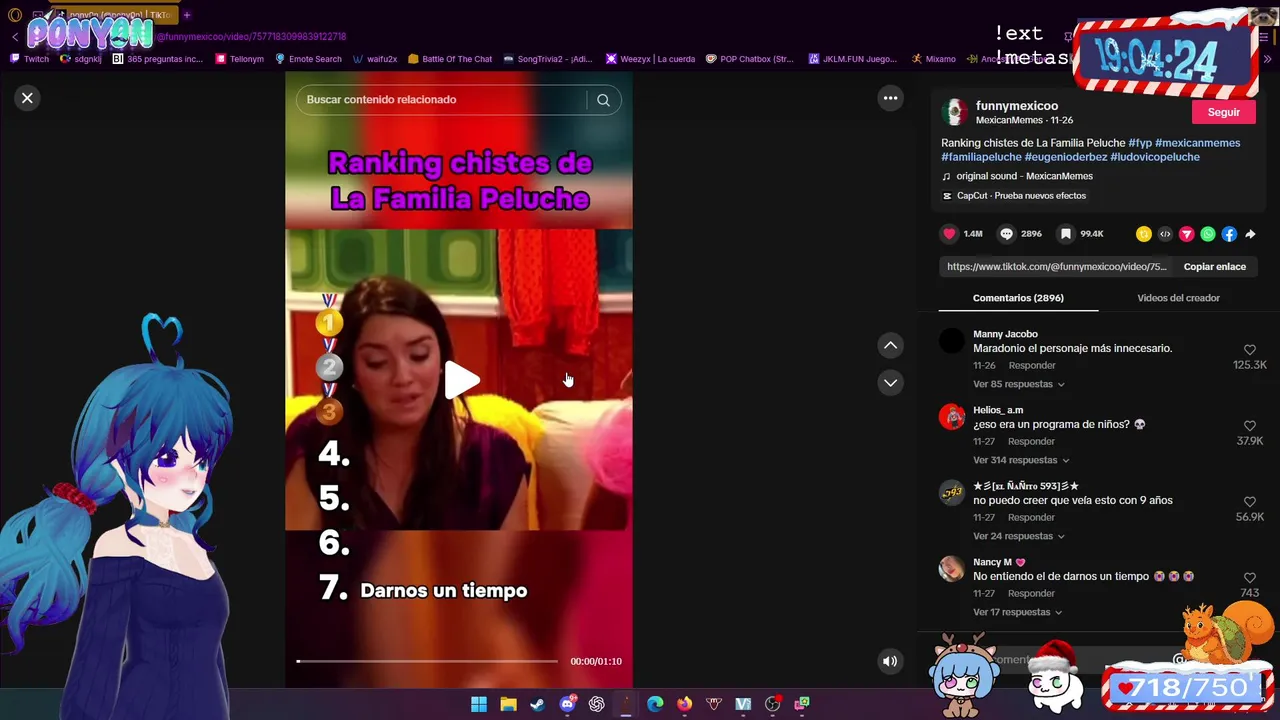The width and height of the screenshot is (1280, 720).
Task: Like Manny Jacobo's comment
Action: (1249, 350)
